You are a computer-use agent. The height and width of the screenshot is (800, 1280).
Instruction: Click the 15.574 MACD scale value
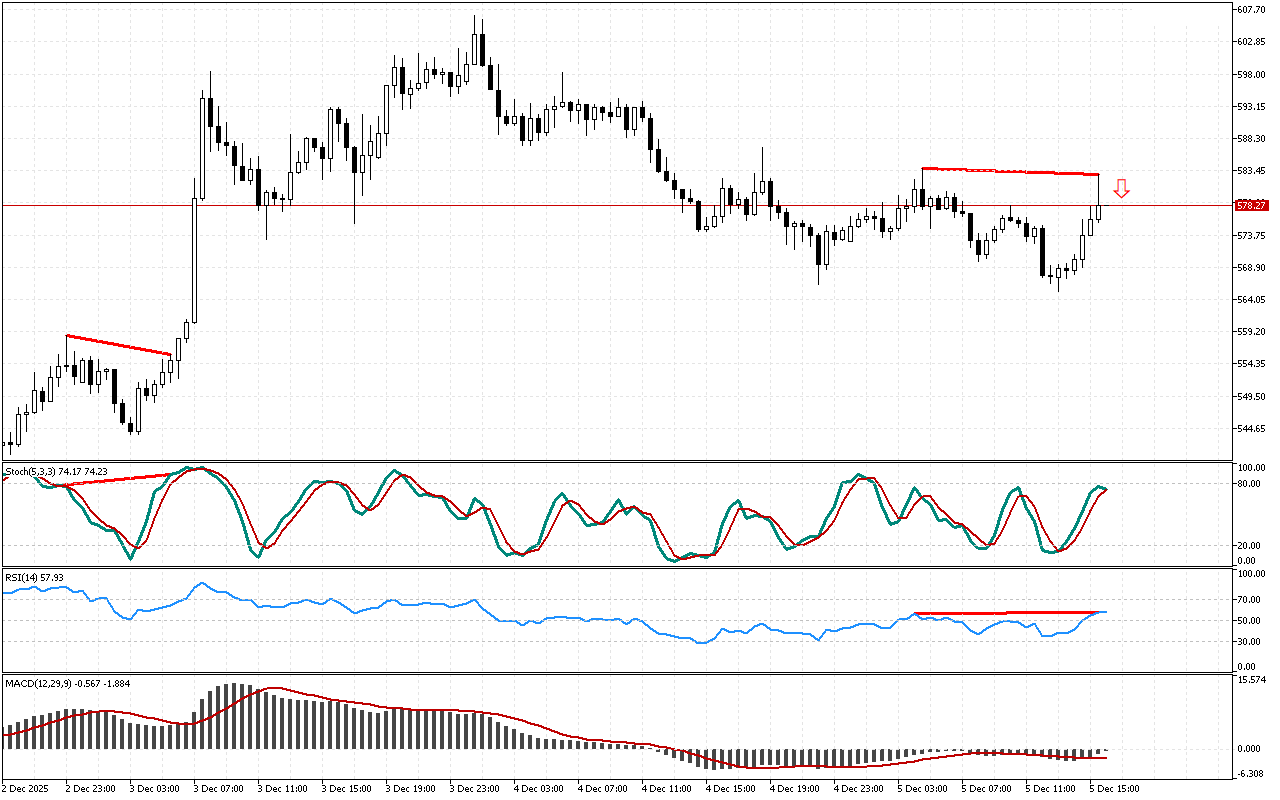(x=1252, y=680)
